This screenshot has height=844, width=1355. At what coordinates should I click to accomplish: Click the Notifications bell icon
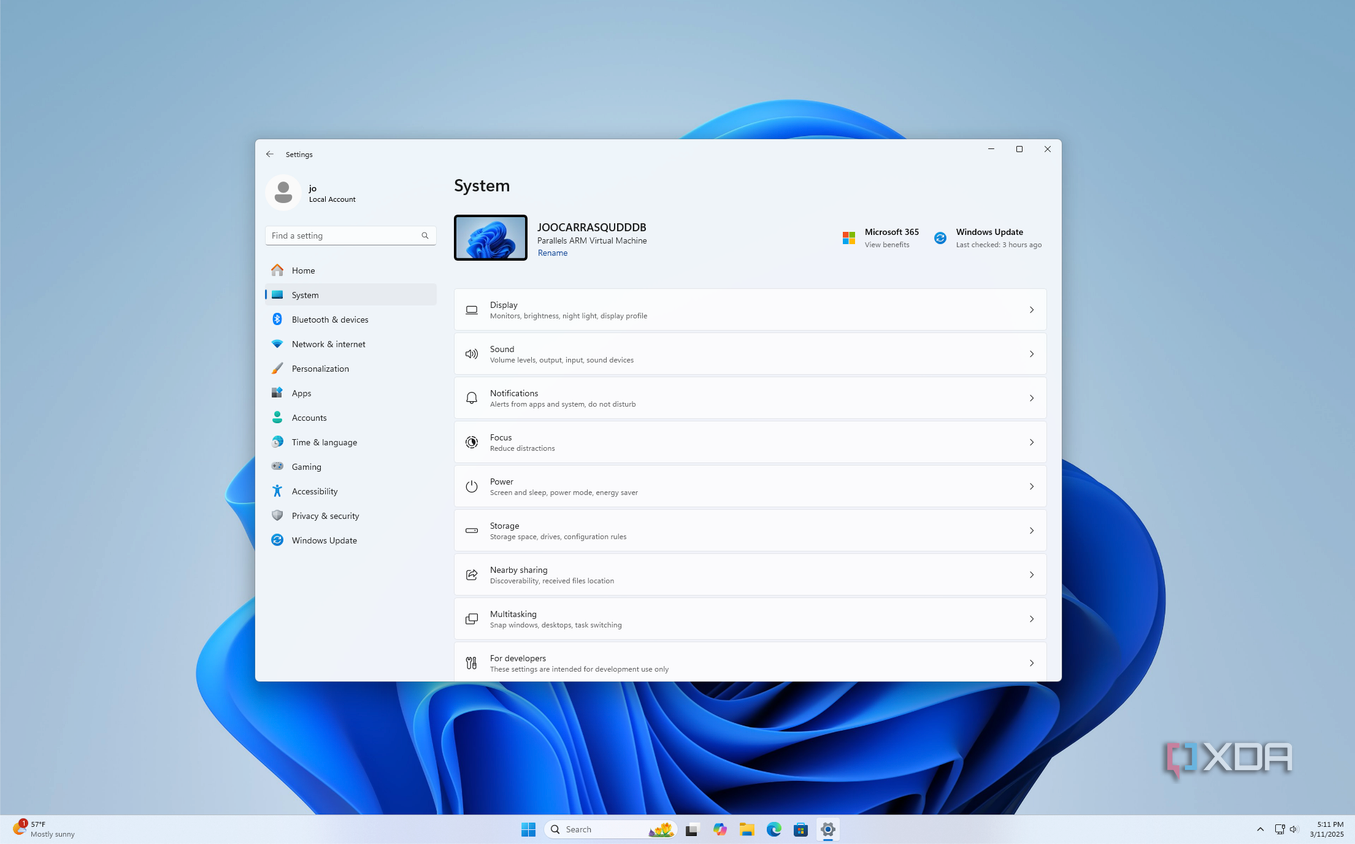[x=471, y=398]
